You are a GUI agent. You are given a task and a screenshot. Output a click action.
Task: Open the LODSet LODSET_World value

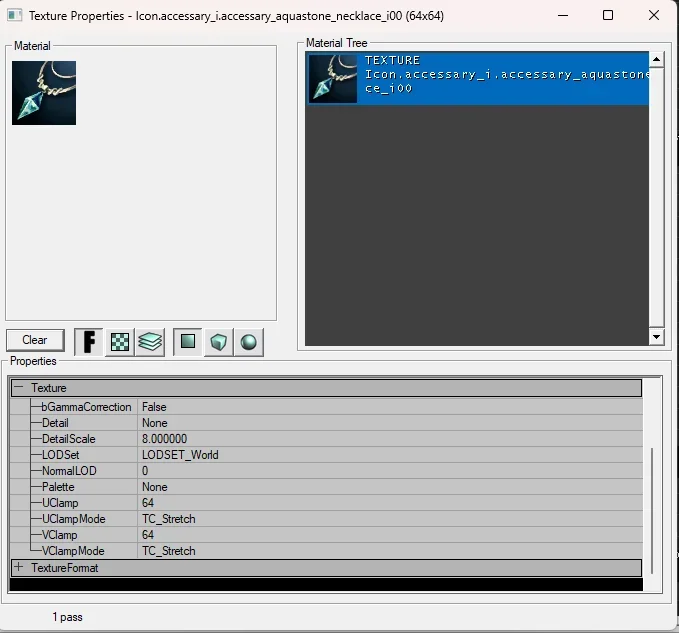[x=390, y=455]
